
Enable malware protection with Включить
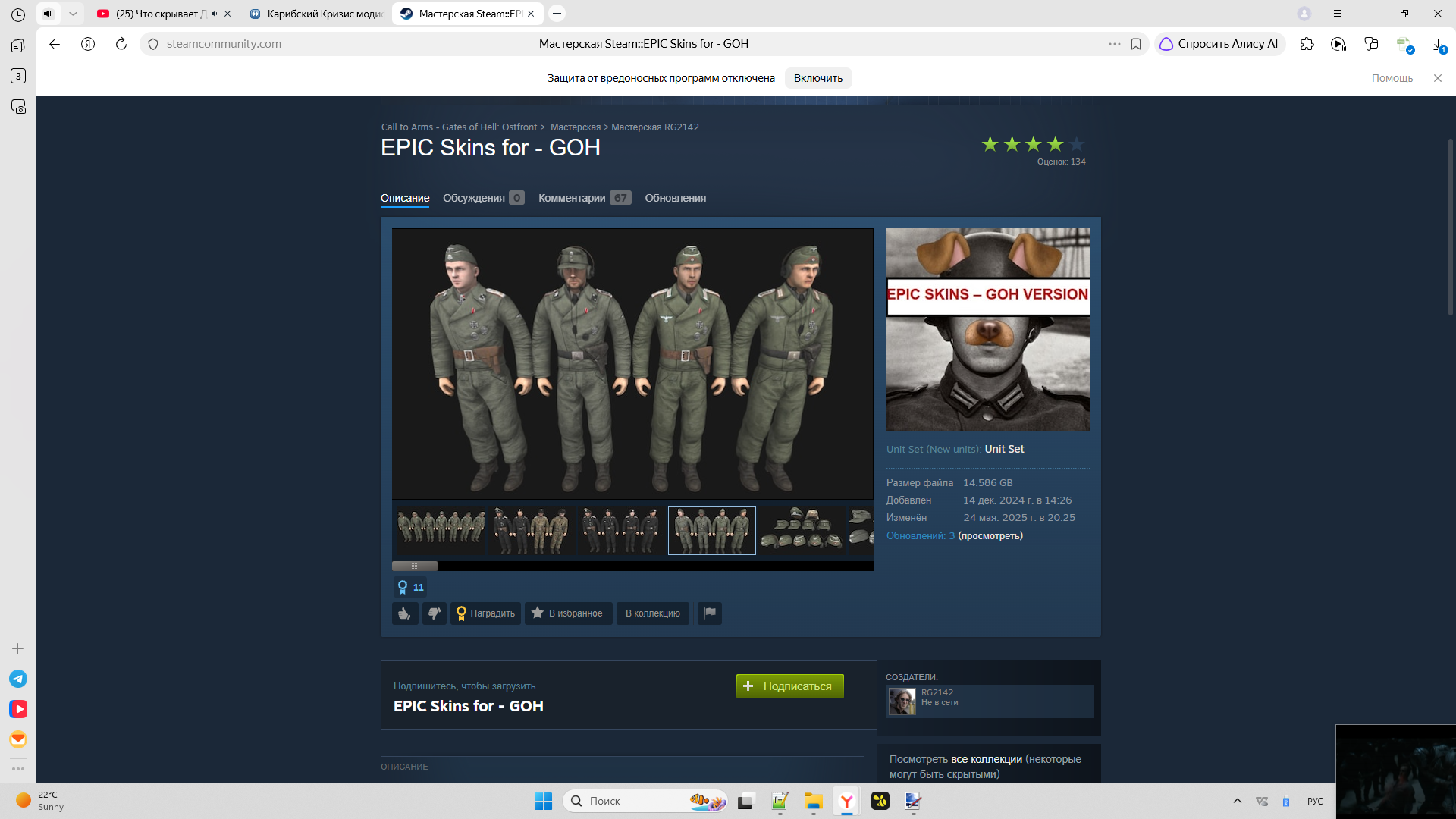click(x=818, y=78)
